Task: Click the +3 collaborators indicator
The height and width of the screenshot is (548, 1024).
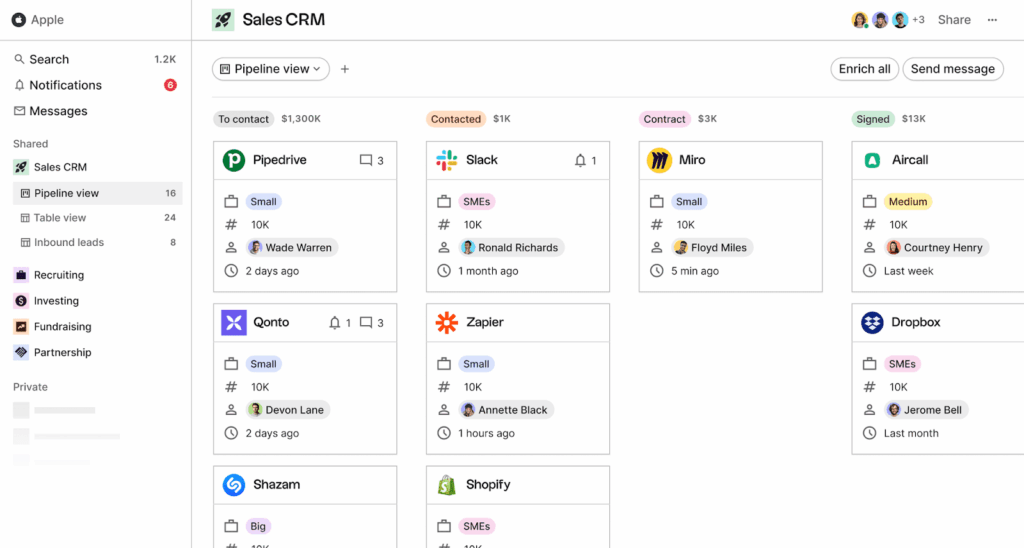Action: tap(918, 20)
